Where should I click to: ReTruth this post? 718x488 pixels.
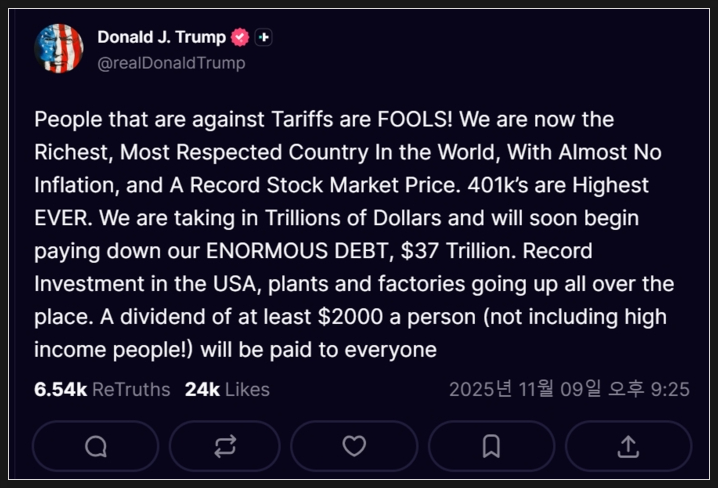(224, 446)
